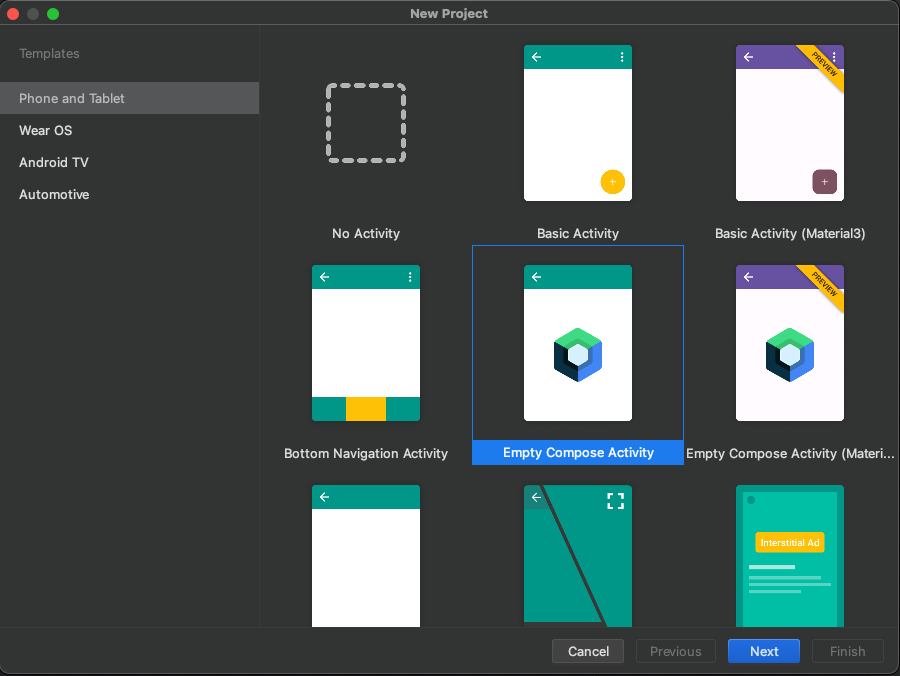
Task: Choose the Basic Activity (Material3) thumbnail
Action: click(790, 123)
